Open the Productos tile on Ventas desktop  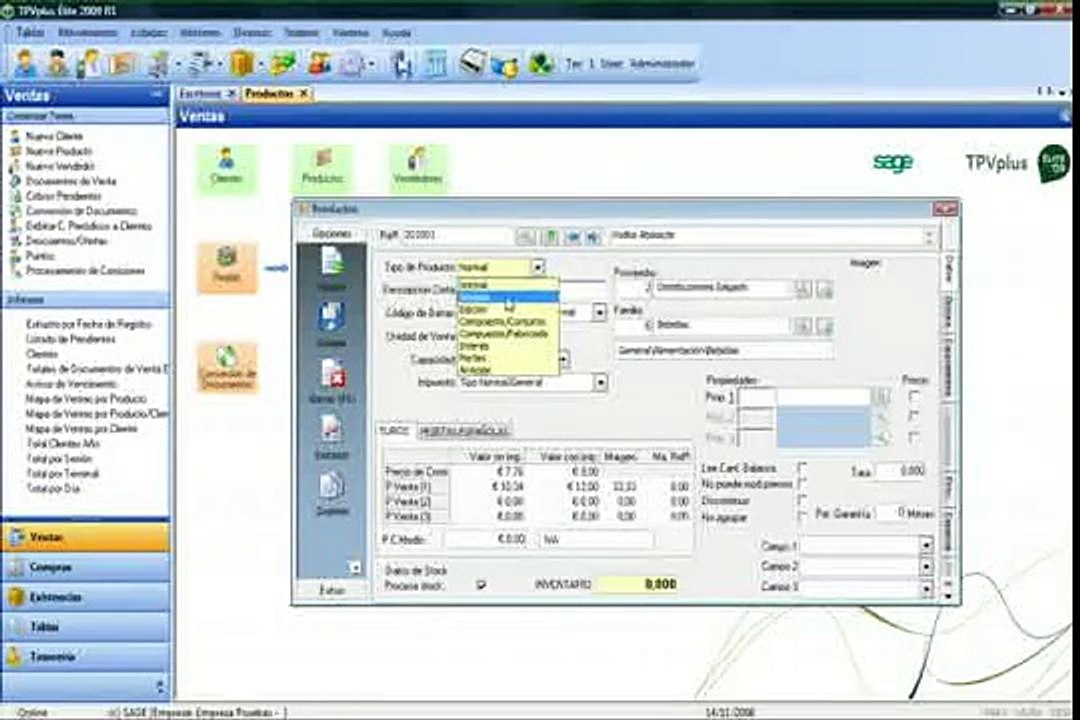click(322, 167)
